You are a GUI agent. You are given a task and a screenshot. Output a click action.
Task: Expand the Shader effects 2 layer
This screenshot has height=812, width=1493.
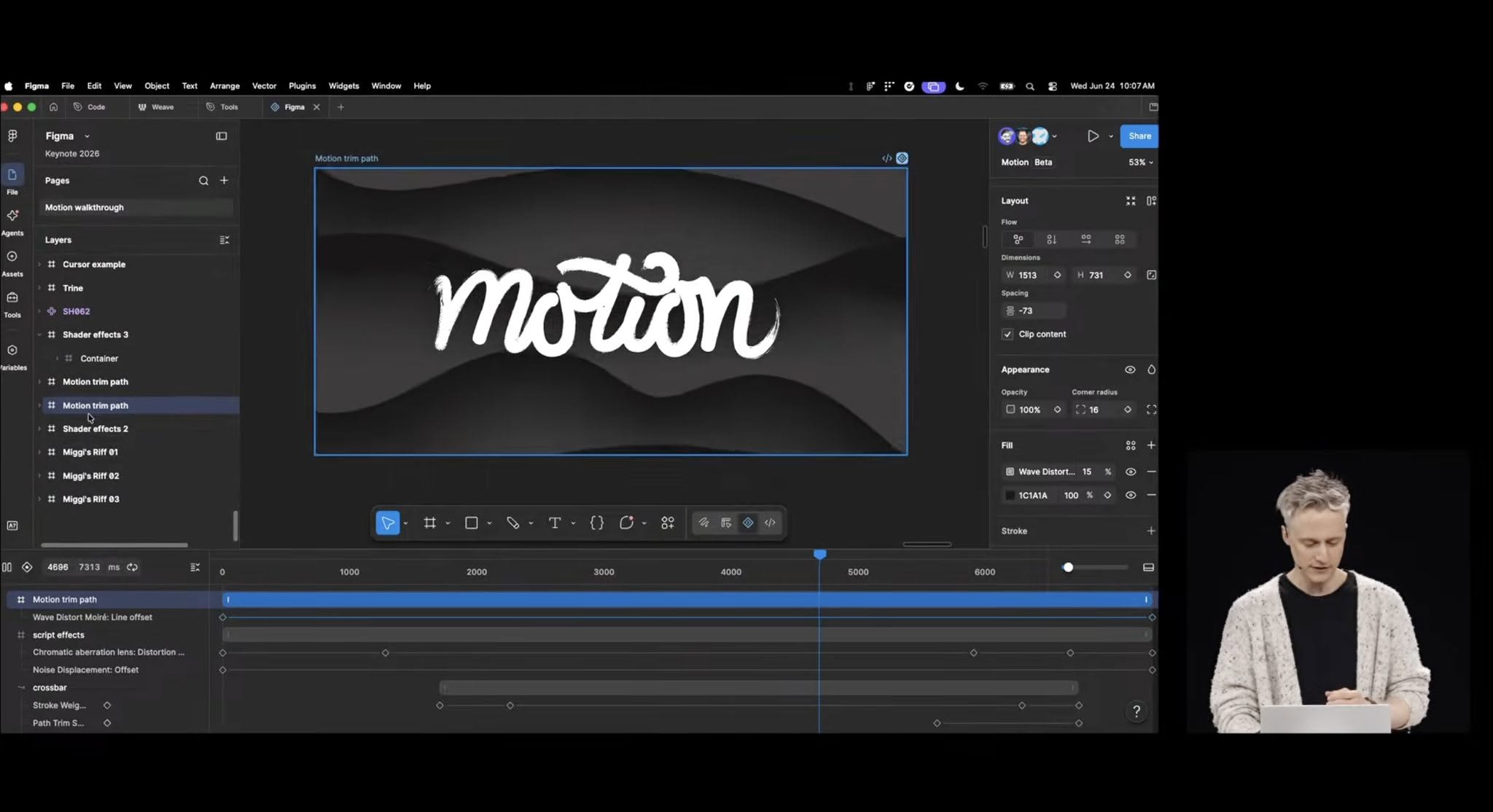pos(39,429)
